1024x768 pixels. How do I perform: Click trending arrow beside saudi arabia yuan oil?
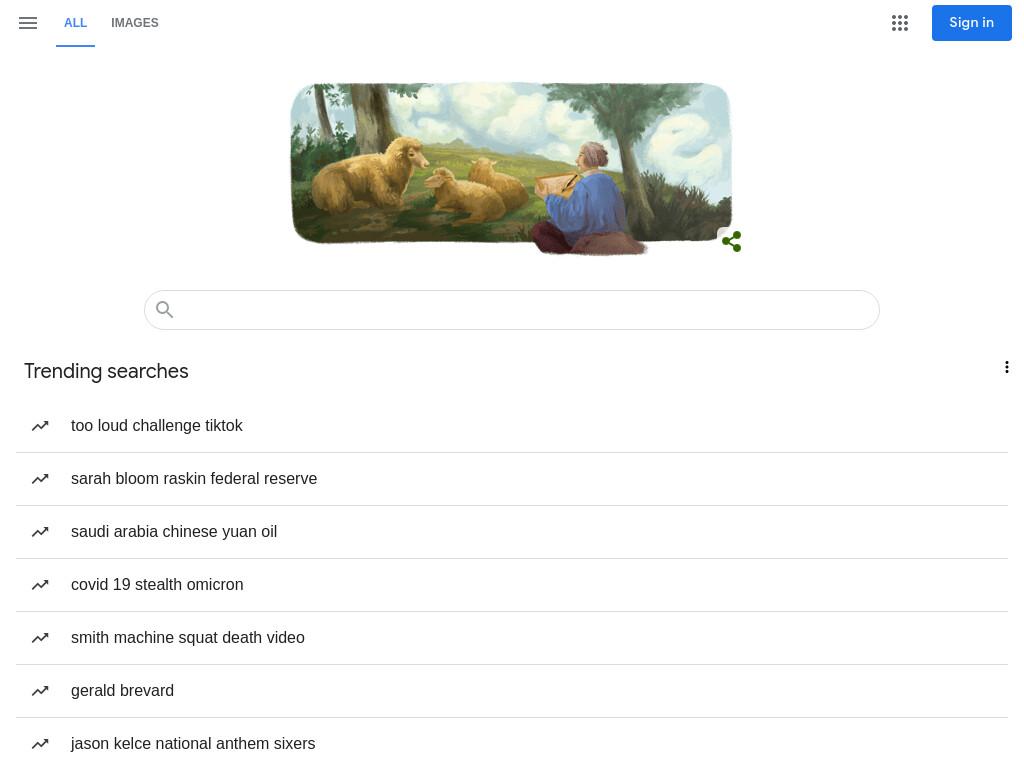40,532
